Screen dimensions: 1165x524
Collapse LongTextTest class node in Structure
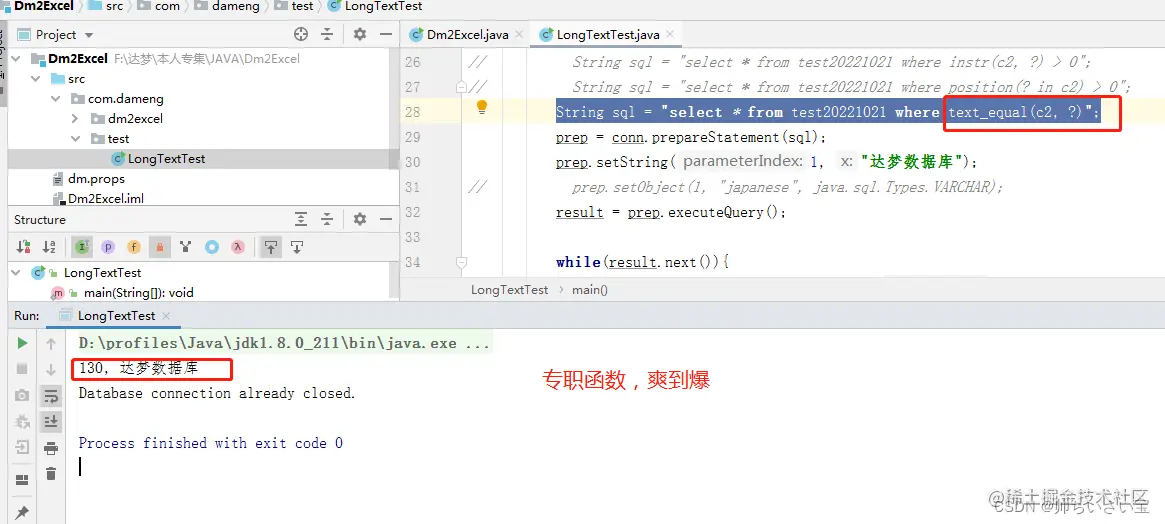16,273
